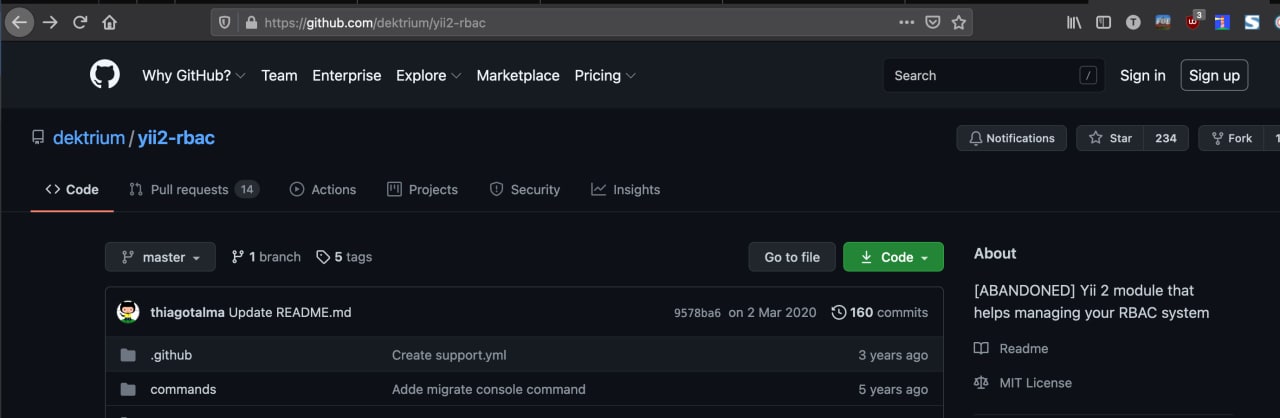Image resolution: width=1280 pixels, height=418 pixels.
Task: Select the Code repository tab
Action: click(72, 189)
